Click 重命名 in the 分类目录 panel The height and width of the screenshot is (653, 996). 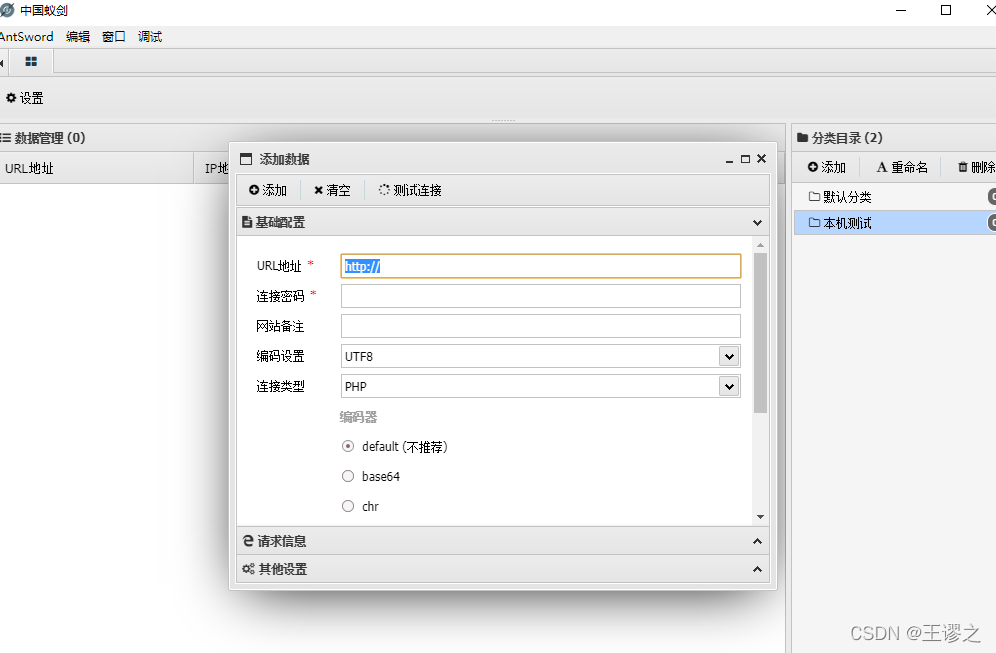902,167
